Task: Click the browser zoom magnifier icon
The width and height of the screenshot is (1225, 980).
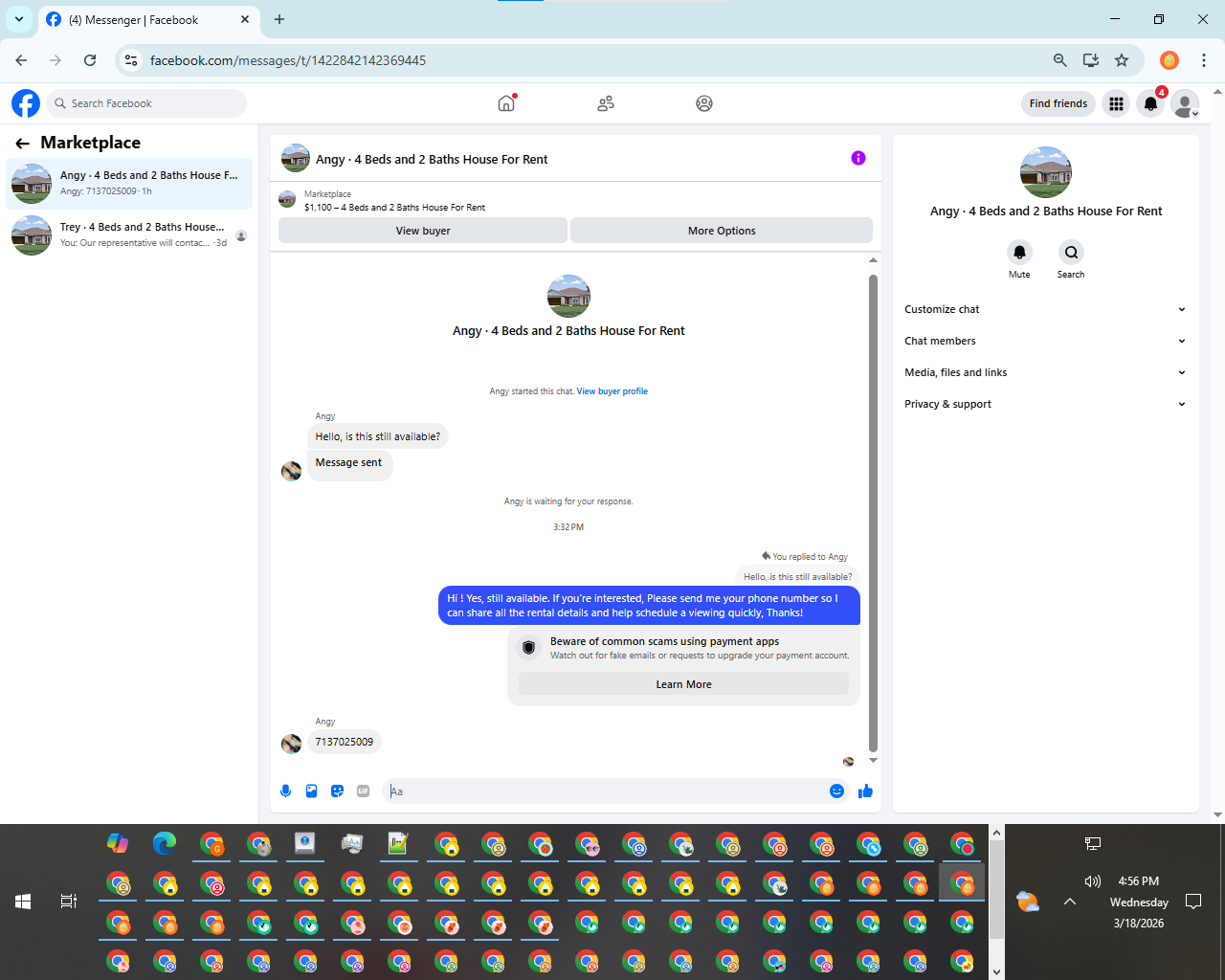Action: click(x=1059, y=60)
